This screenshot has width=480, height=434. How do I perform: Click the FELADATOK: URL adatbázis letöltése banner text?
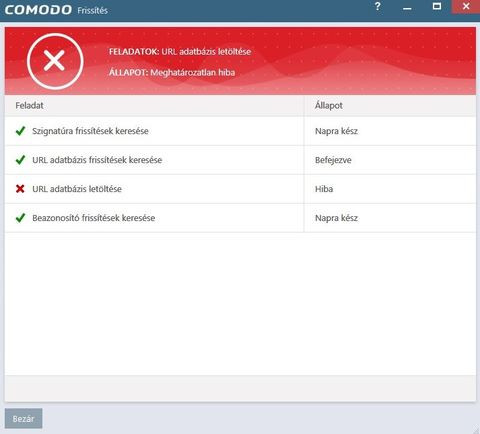(x=180, y=52)
